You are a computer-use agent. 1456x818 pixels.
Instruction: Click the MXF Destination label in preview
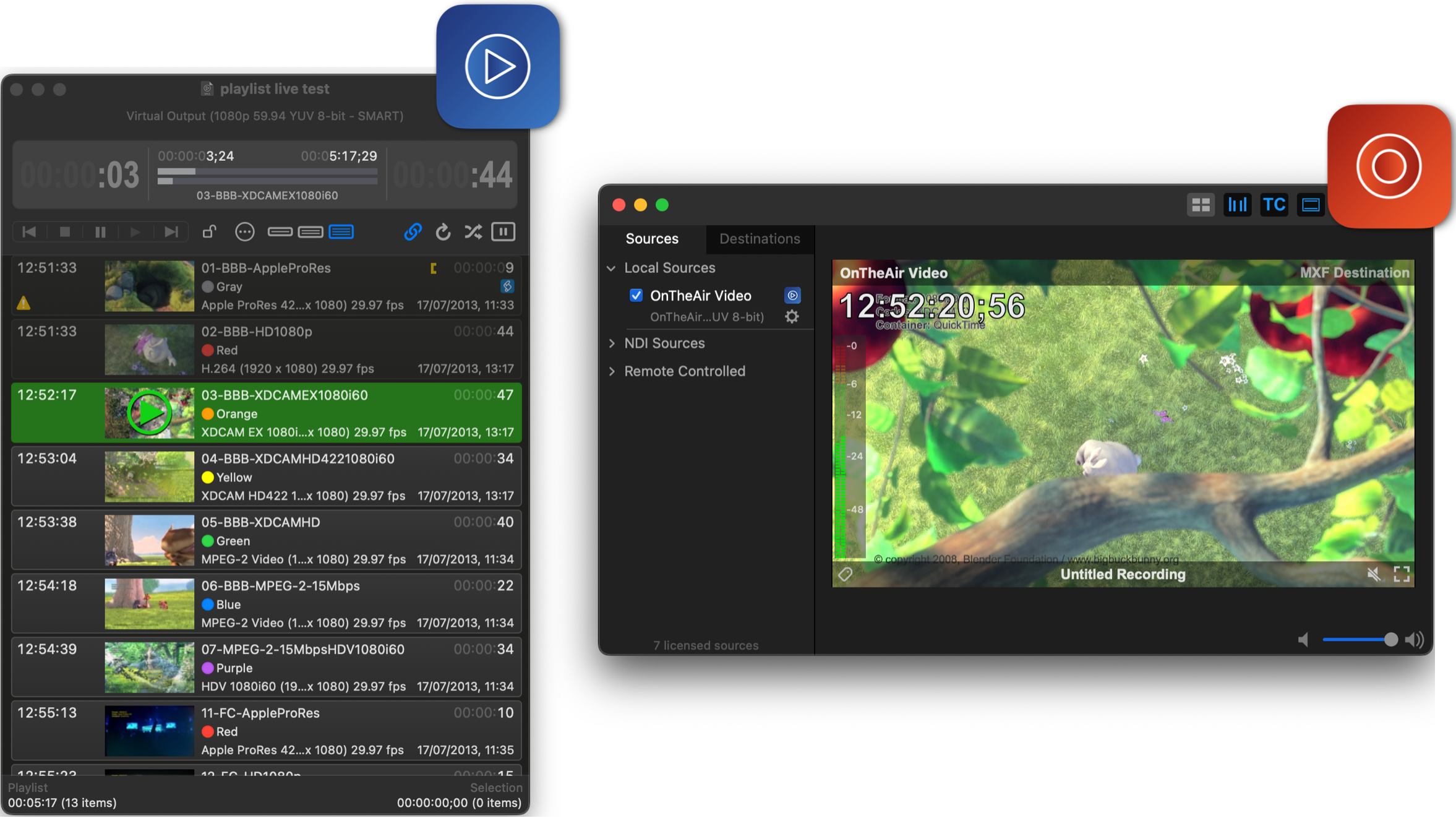click(x=1355, y=273)
